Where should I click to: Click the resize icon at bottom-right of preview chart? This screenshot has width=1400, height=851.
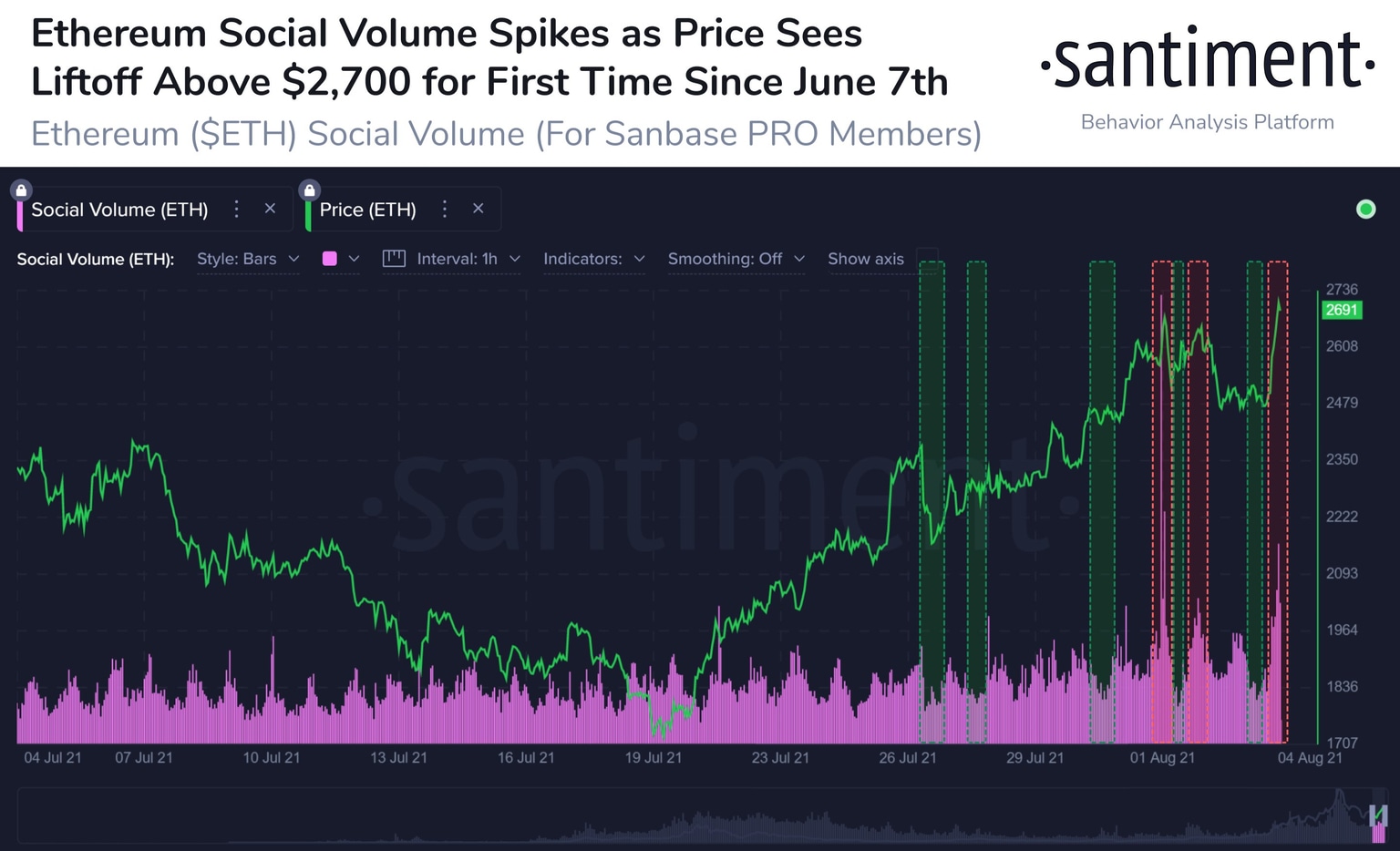(x=1376, y=815)
